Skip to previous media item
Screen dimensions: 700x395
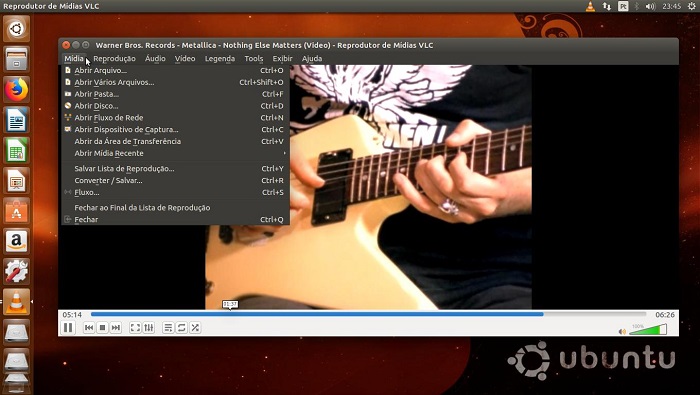tap(89, 328)
